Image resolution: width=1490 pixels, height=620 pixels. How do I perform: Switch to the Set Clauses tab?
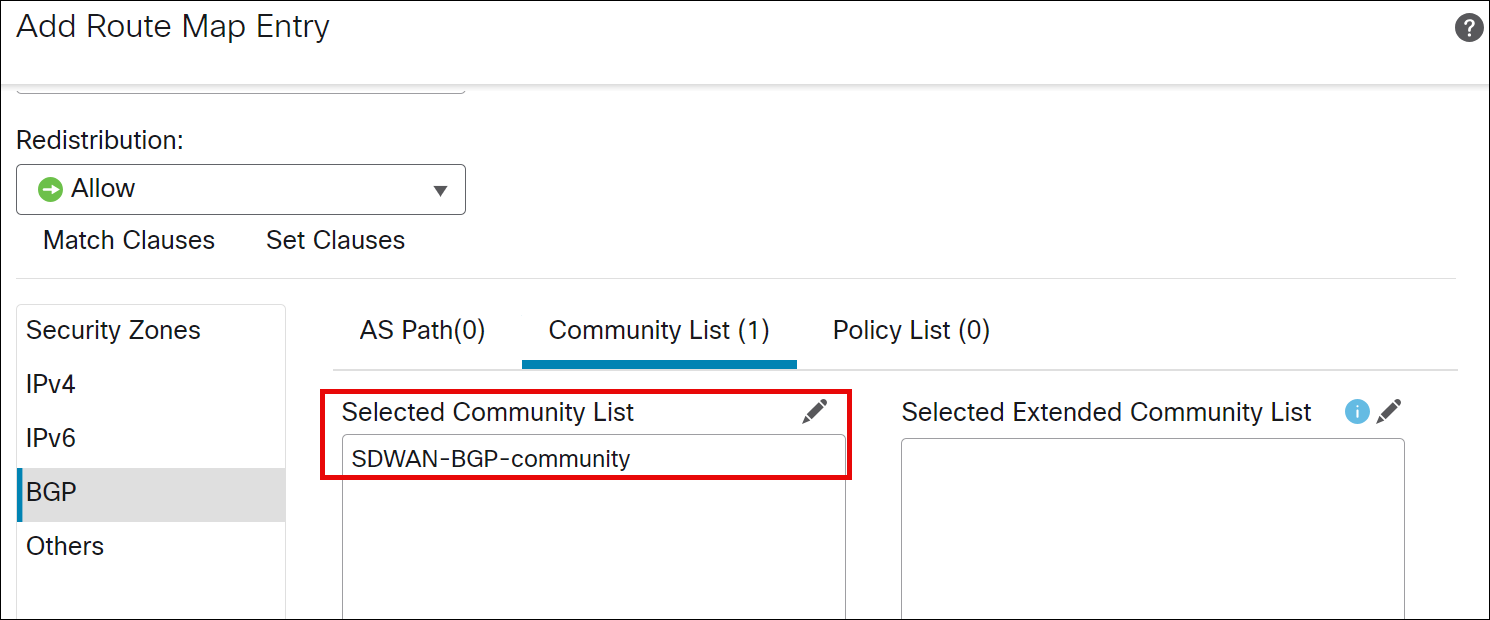335,240
